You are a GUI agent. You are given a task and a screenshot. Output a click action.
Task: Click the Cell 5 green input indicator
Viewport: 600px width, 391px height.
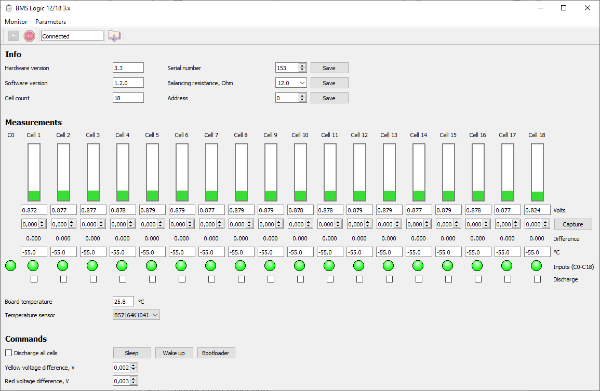152,266
